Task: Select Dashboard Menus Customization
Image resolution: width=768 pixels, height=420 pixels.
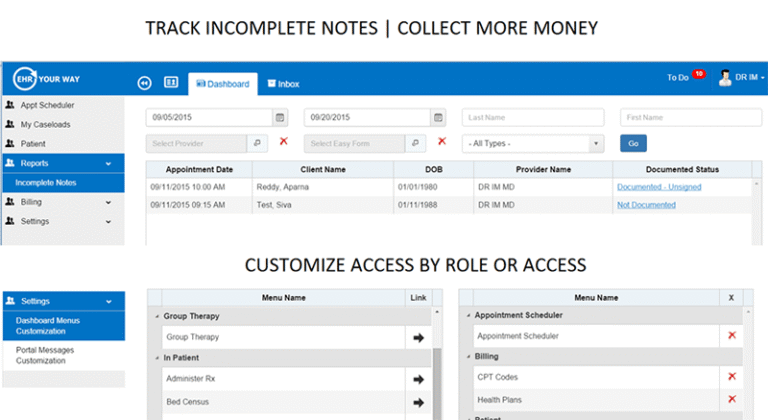Action: coord(63,326)
